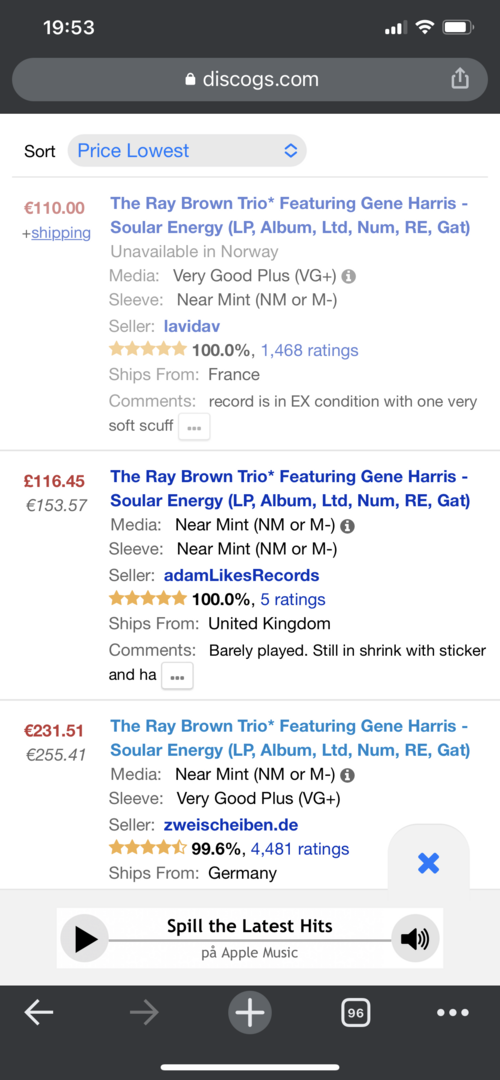Click the media condition info icon for lavidav listing

tap(348, 276)
